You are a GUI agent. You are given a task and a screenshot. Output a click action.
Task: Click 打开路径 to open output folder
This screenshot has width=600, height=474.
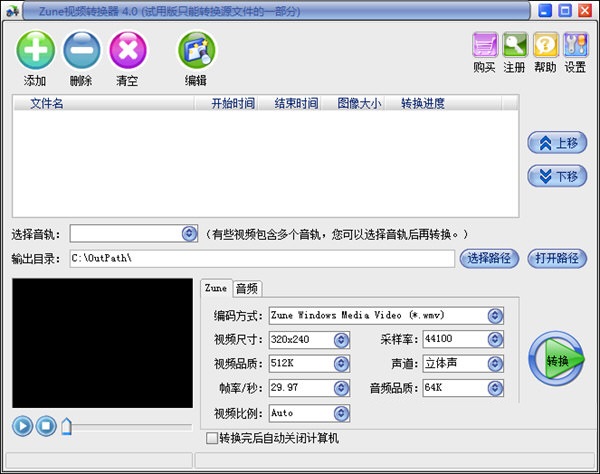pos(557,259)
